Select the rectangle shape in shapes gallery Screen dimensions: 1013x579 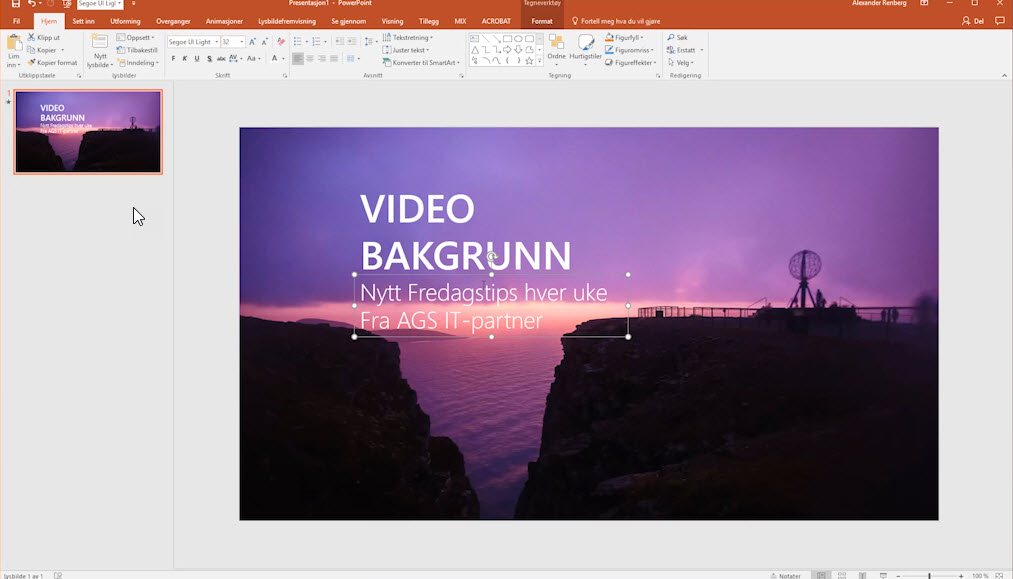(x=508, y=39)
